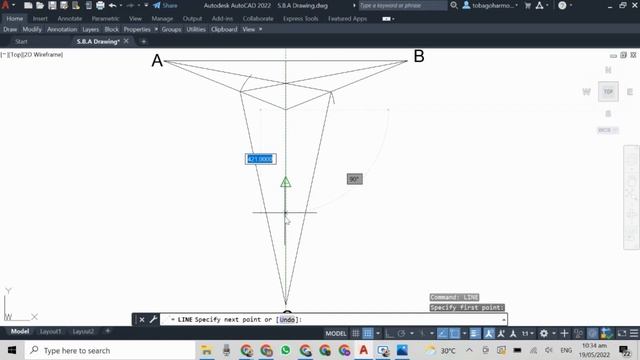Open command line customize wrench icon
Viewport: 640px width, 360px height.
tap(153, 320)
